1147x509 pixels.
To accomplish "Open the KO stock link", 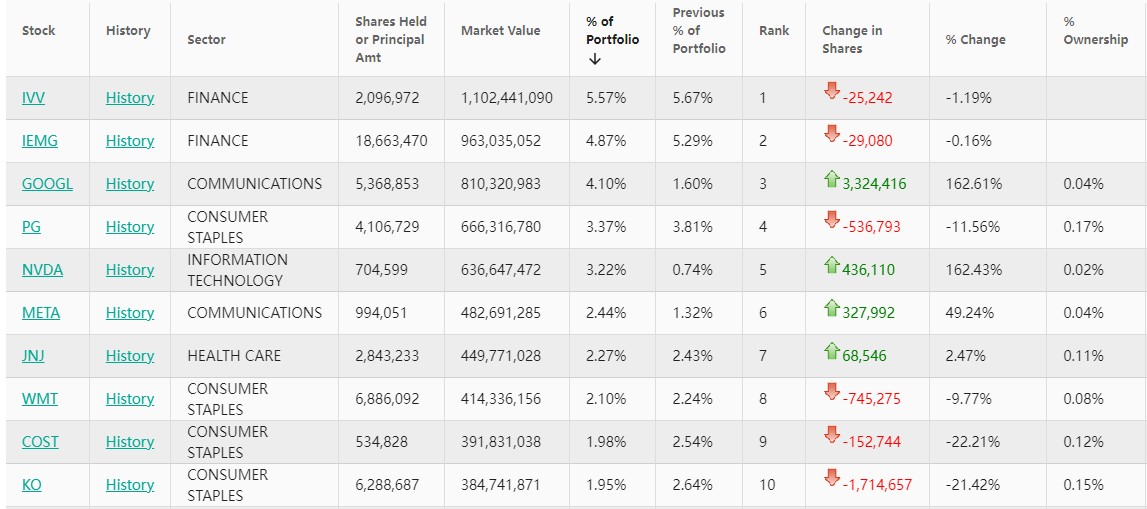I will click(x=32, y=485).
